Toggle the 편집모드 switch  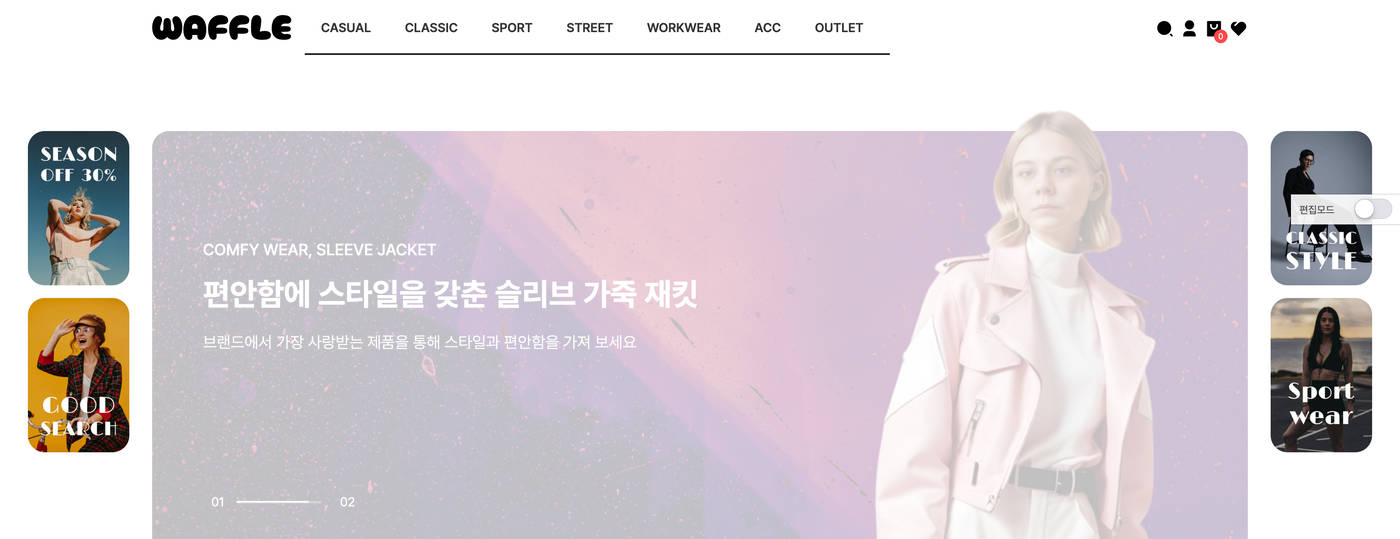point(1372,209)
